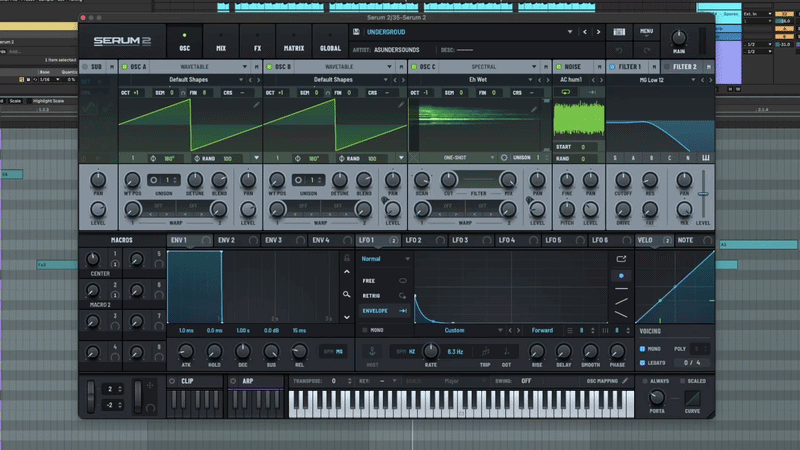Click the filter keyboard tracking icon
The width and height of the screenshot is (800, 450).
706,158
